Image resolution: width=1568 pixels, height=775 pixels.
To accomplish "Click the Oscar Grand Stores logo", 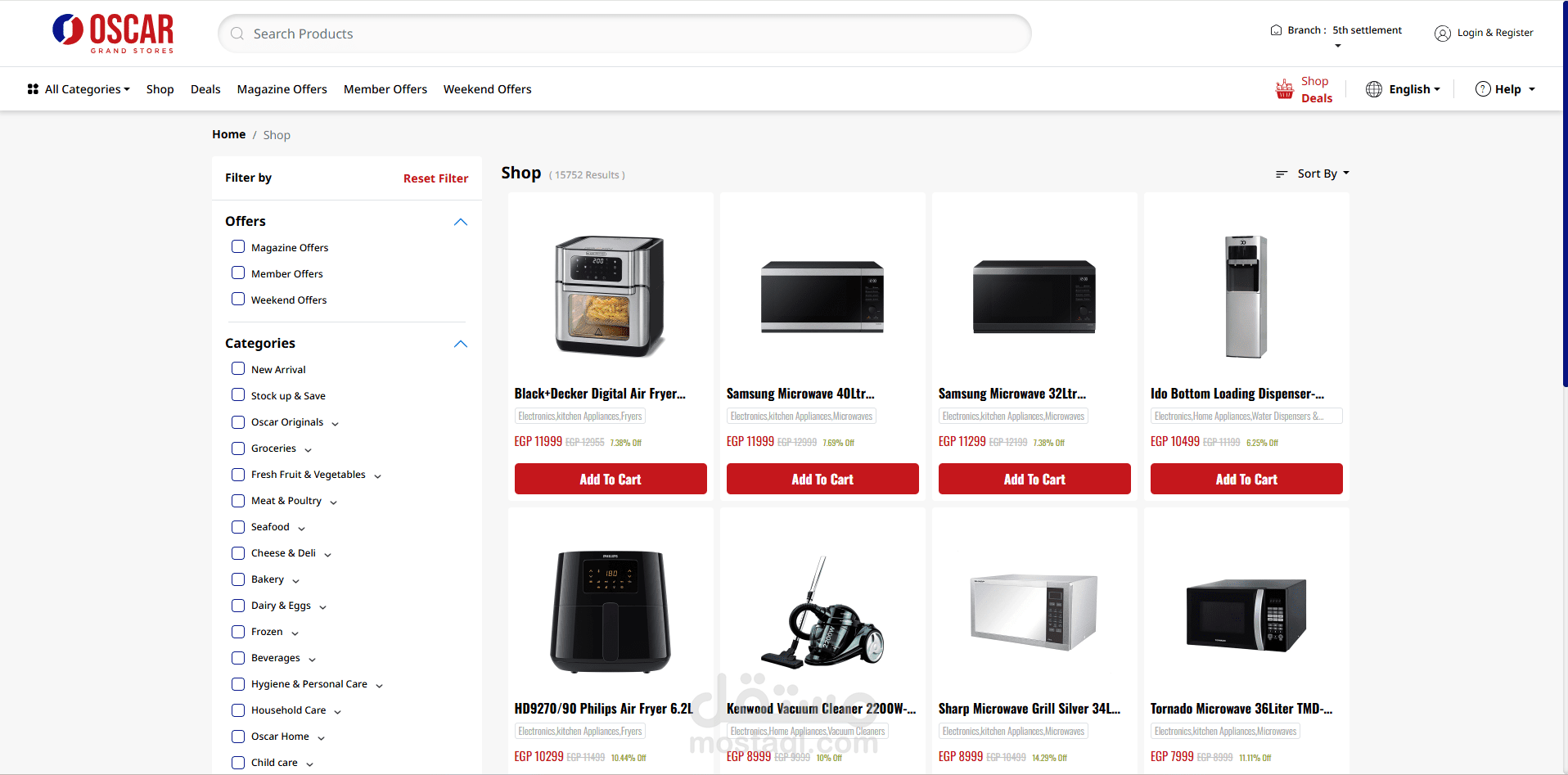I will [x=113, y=34].
